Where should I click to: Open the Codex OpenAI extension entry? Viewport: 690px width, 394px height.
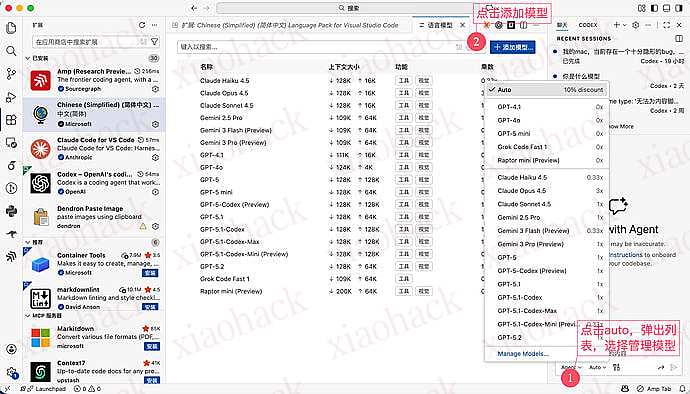tap(94, 183)
